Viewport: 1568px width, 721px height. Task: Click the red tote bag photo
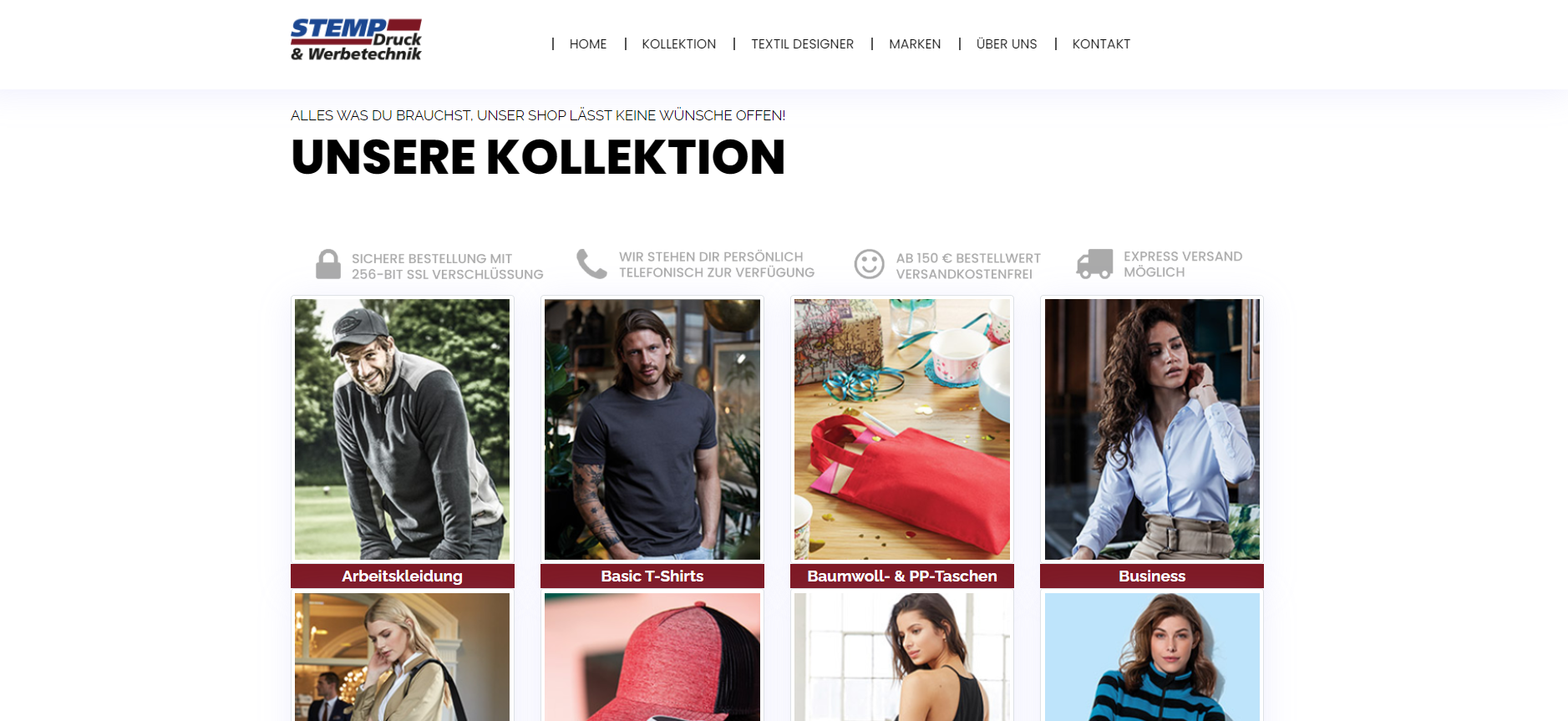pyautogui.click(x=902, y=429)
